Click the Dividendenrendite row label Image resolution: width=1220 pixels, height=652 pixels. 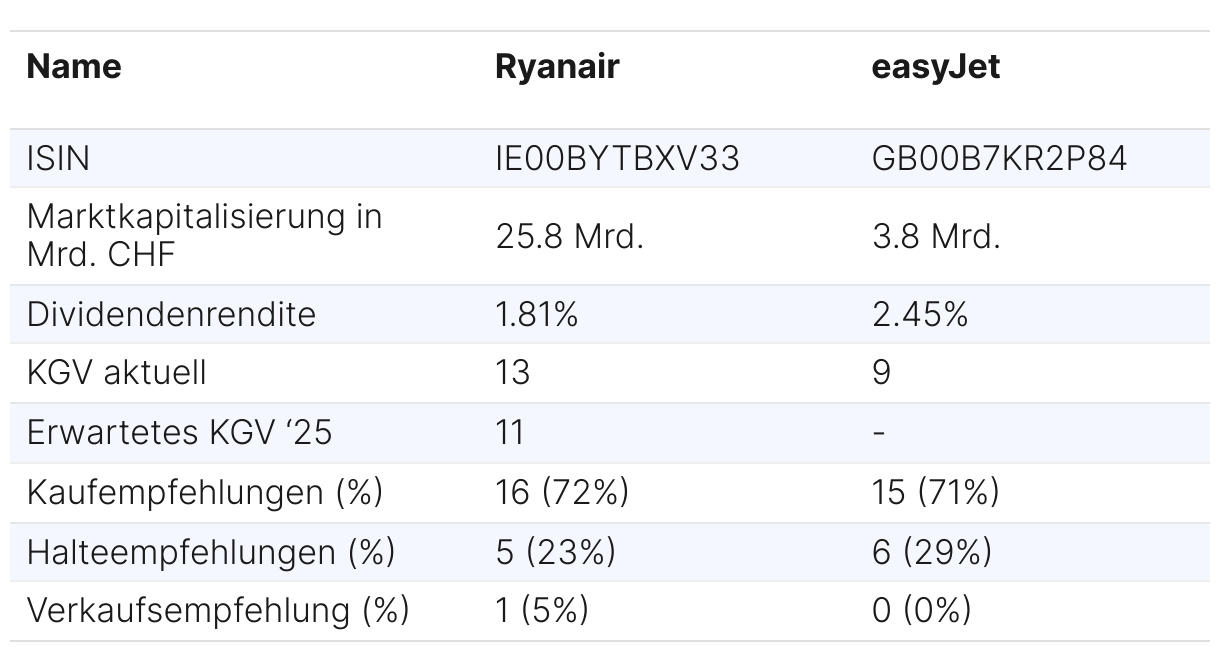click(x=171, y=314)
